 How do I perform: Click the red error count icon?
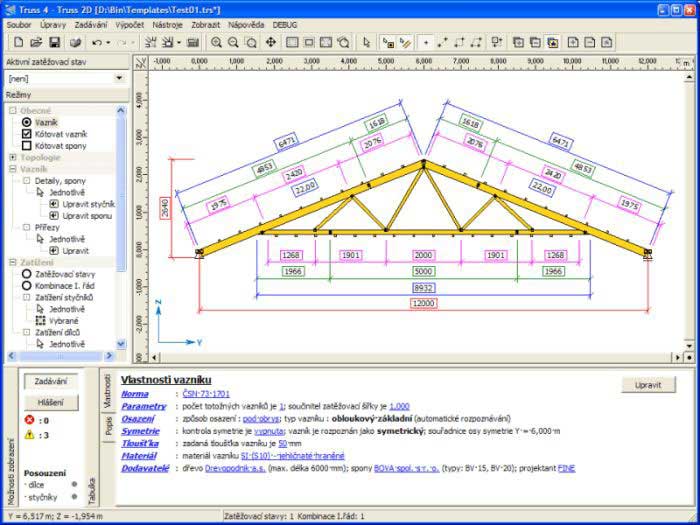(x=30, y=420)
